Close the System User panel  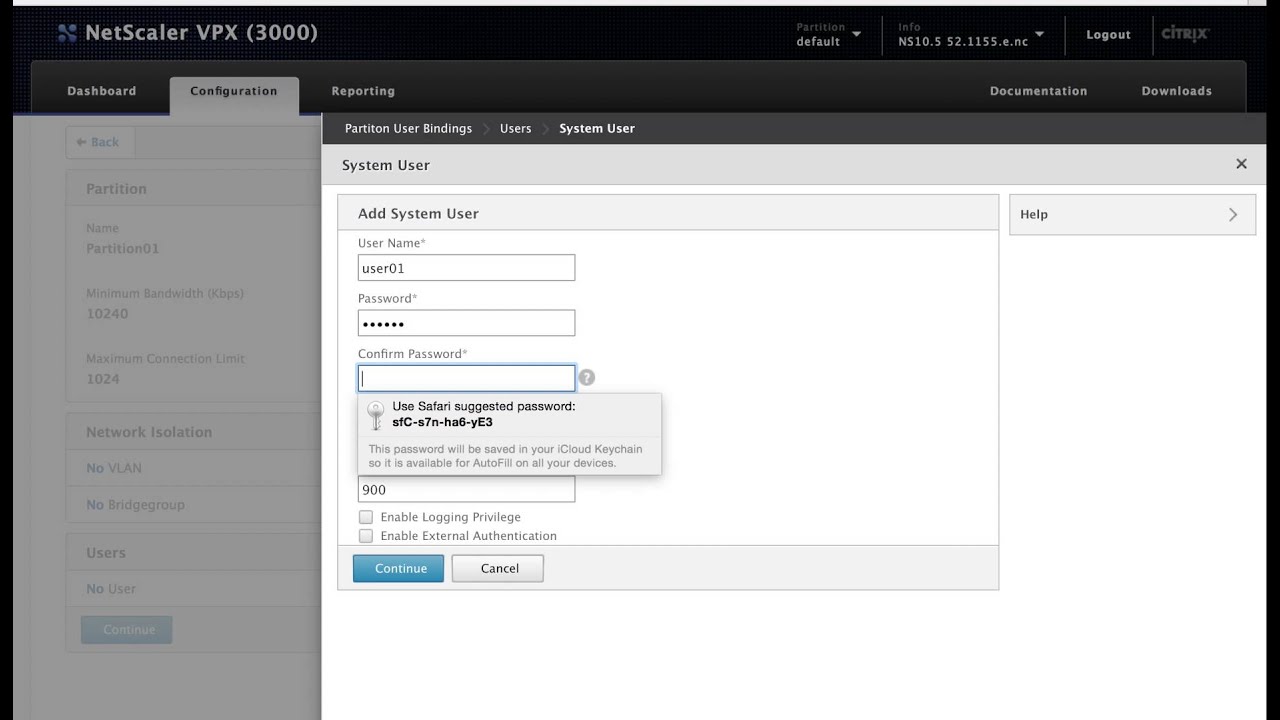click(1241, 164)
